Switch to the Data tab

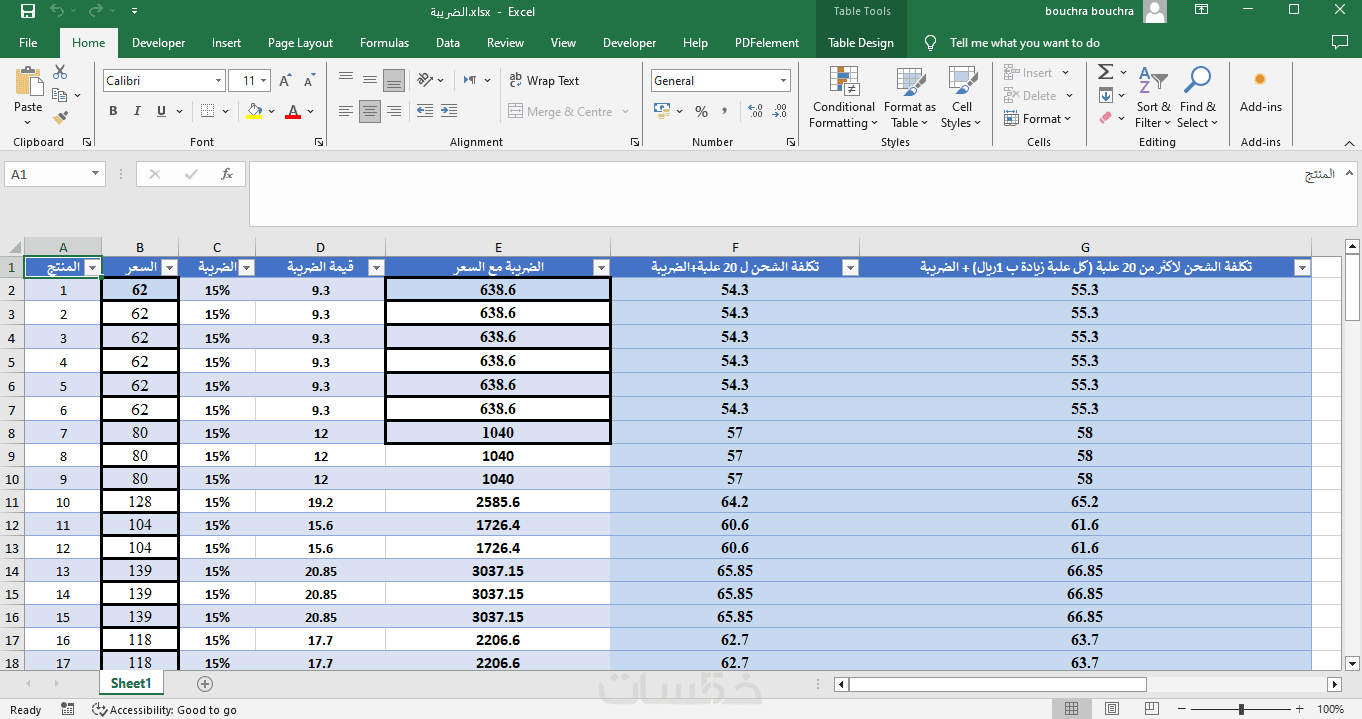click(448, 43)
